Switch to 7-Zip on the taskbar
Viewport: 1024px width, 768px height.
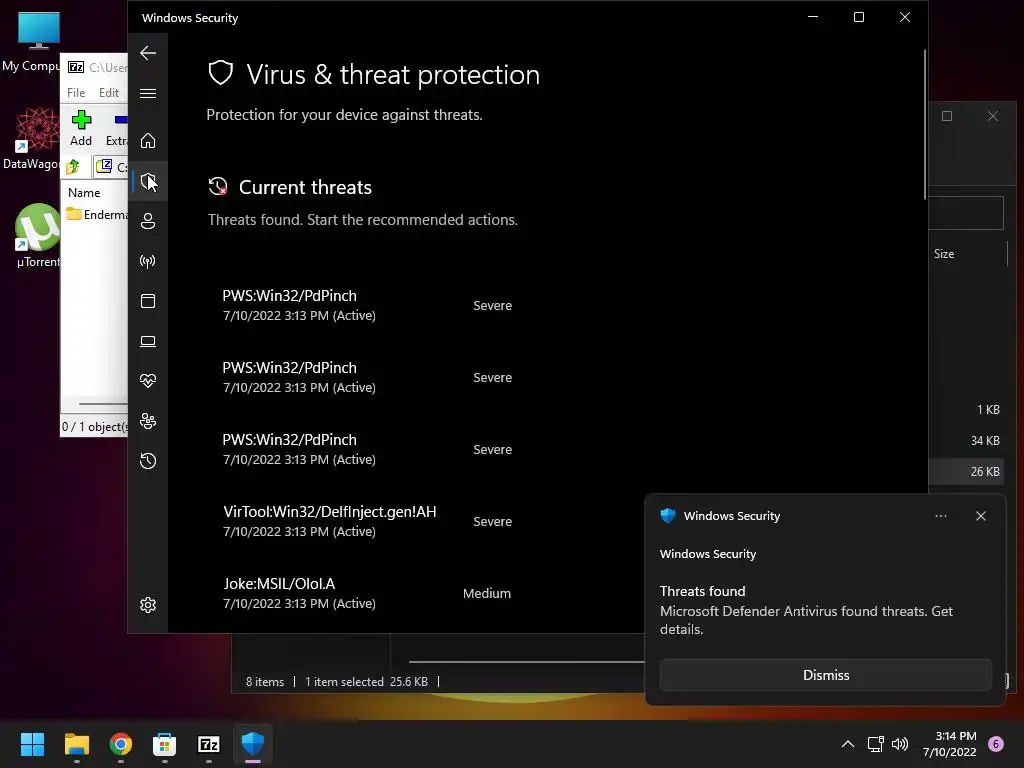pyautogui.click(x=208, y=744)
